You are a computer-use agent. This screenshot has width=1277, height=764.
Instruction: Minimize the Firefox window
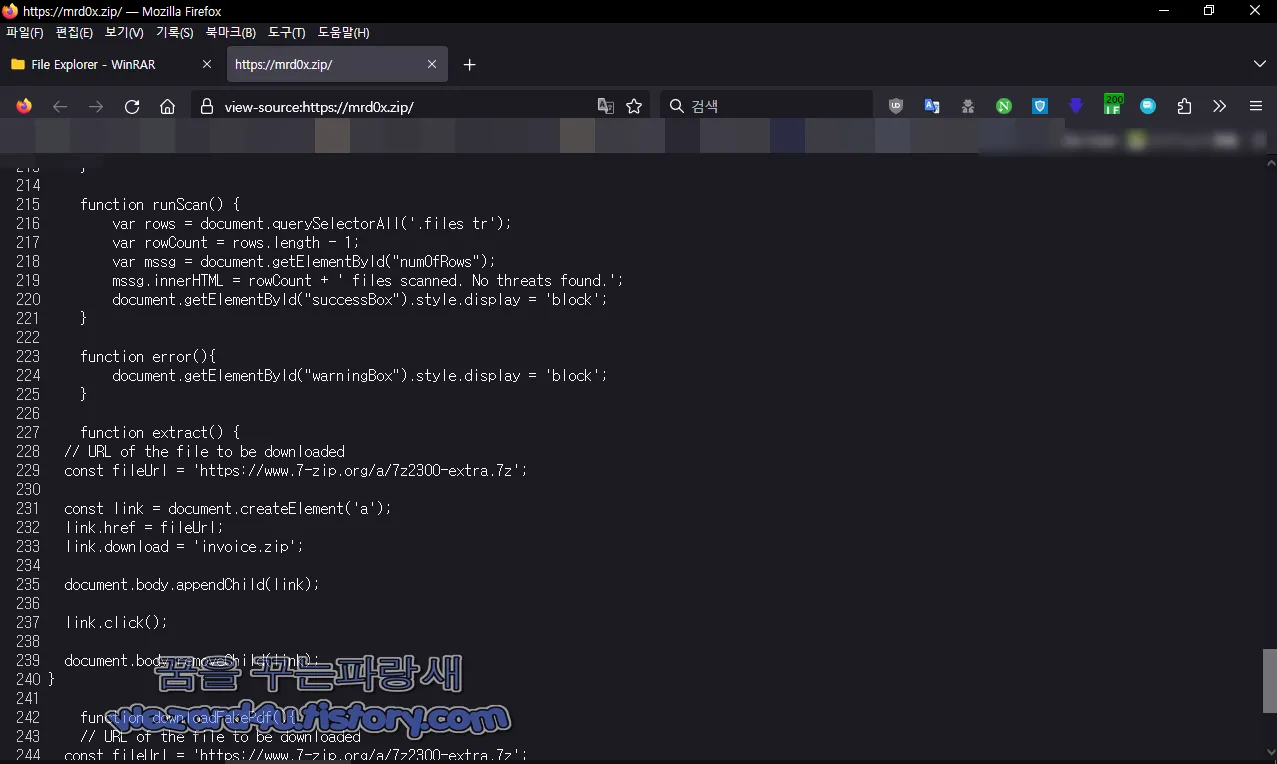click(x=1163, y=11)
